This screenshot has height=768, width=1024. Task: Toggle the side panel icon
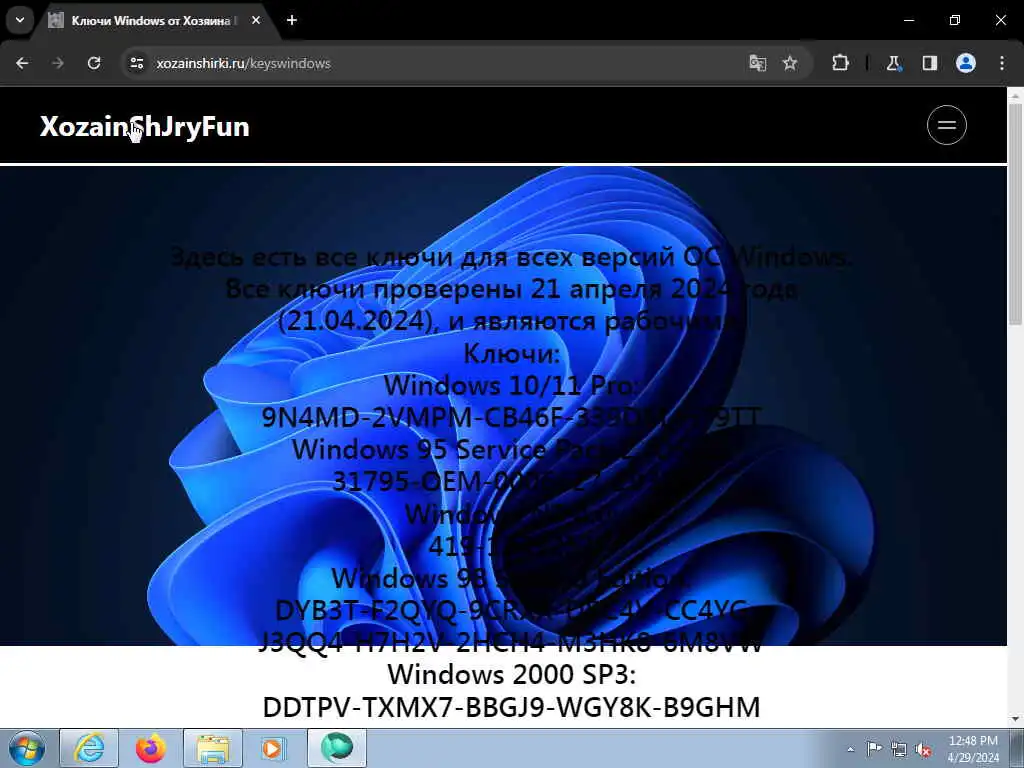929,63
